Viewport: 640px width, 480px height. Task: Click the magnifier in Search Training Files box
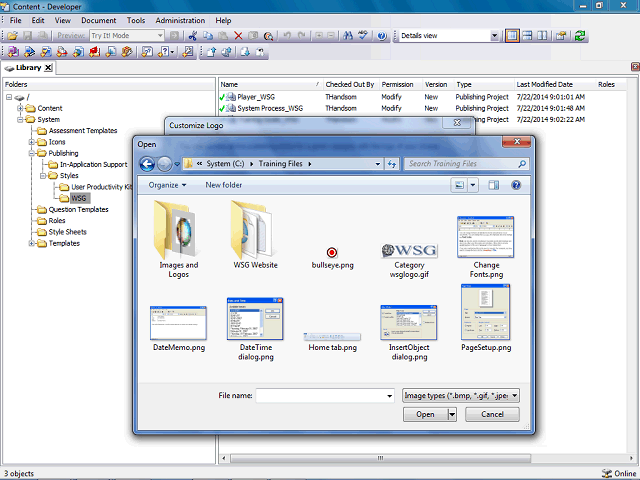[x=522, y=164]
